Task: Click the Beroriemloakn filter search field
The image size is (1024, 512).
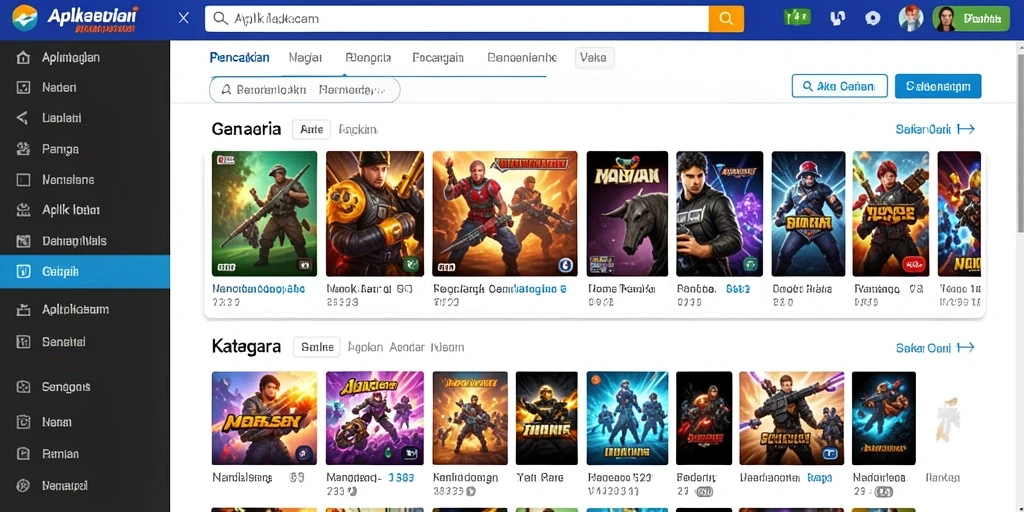Action: [x=304, y=90]
